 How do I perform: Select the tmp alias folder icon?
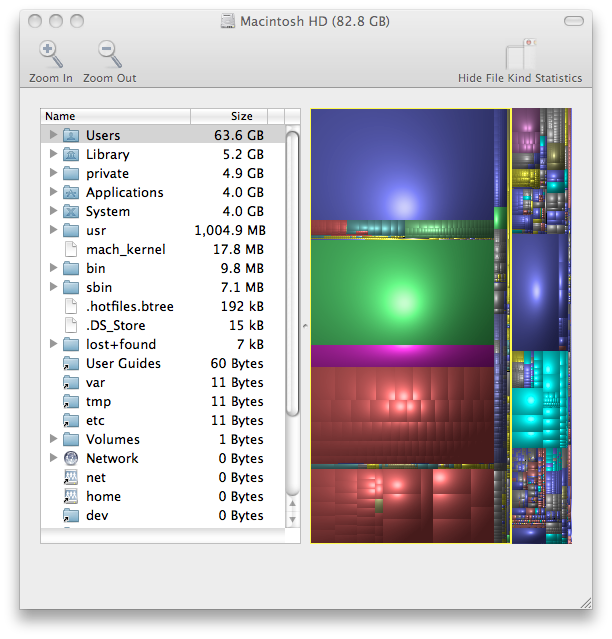pyautogui.click(x=71, y=401)
